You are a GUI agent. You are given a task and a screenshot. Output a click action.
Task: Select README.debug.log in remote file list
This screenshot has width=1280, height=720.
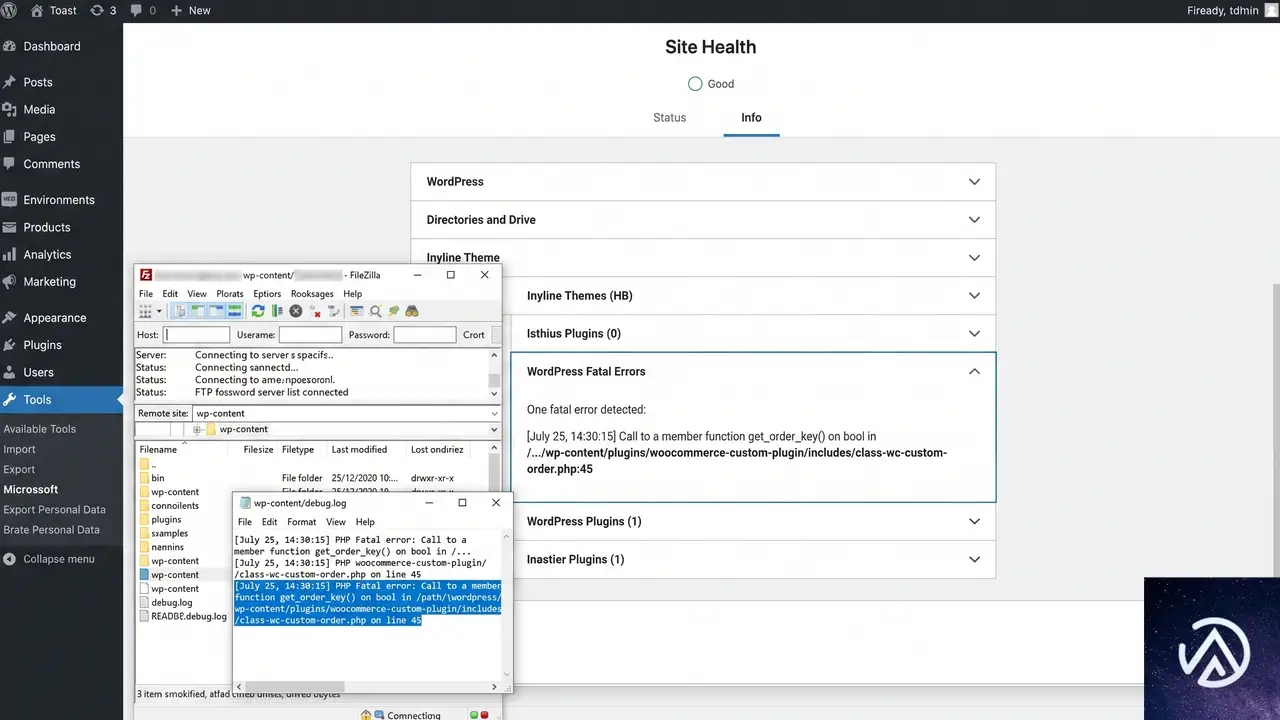point(182,616)
